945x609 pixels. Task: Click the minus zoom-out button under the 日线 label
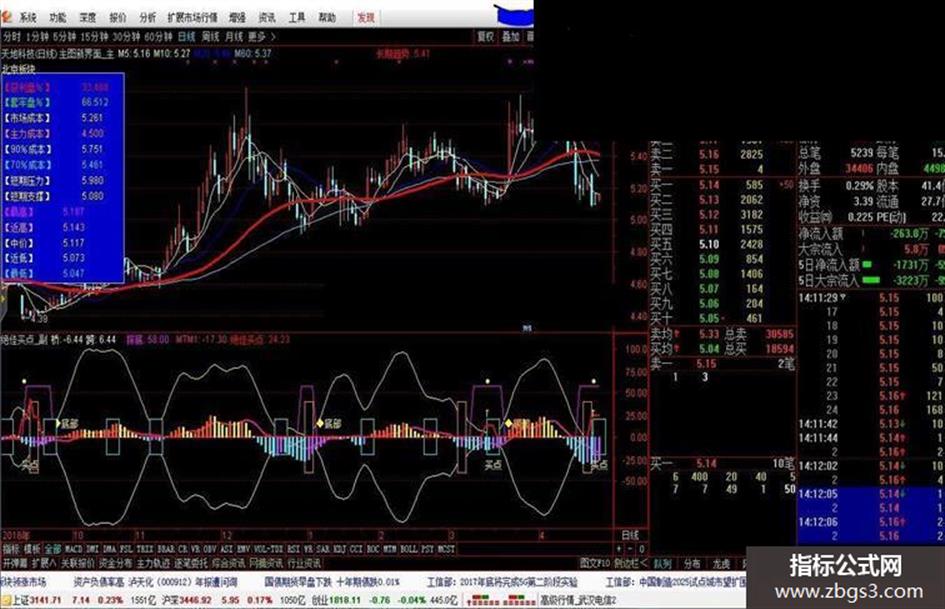[630, 549]
